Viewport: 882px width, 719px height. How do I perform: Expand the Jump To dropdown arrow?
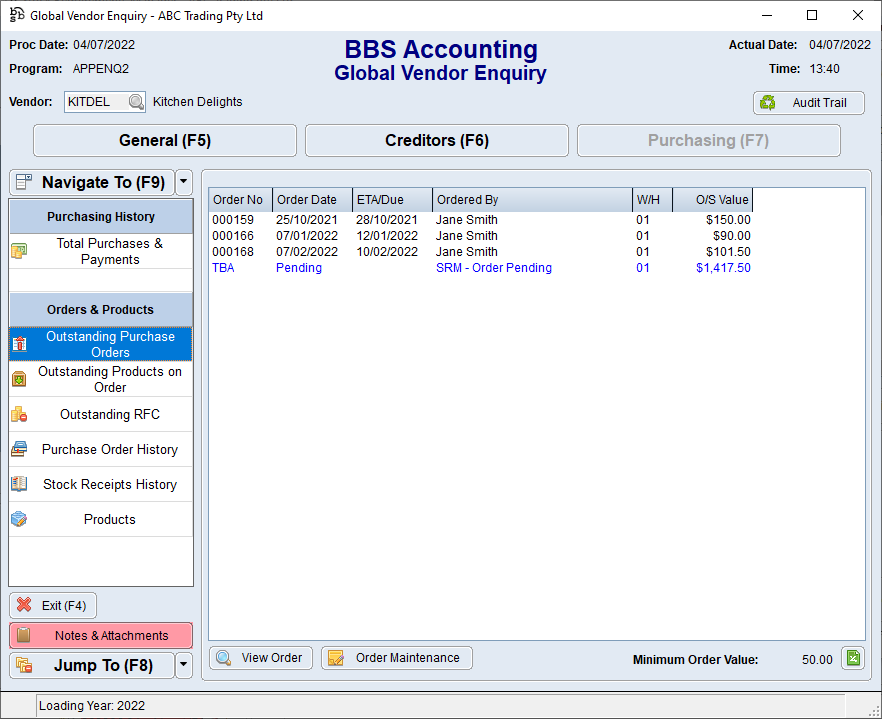[183, 665]
